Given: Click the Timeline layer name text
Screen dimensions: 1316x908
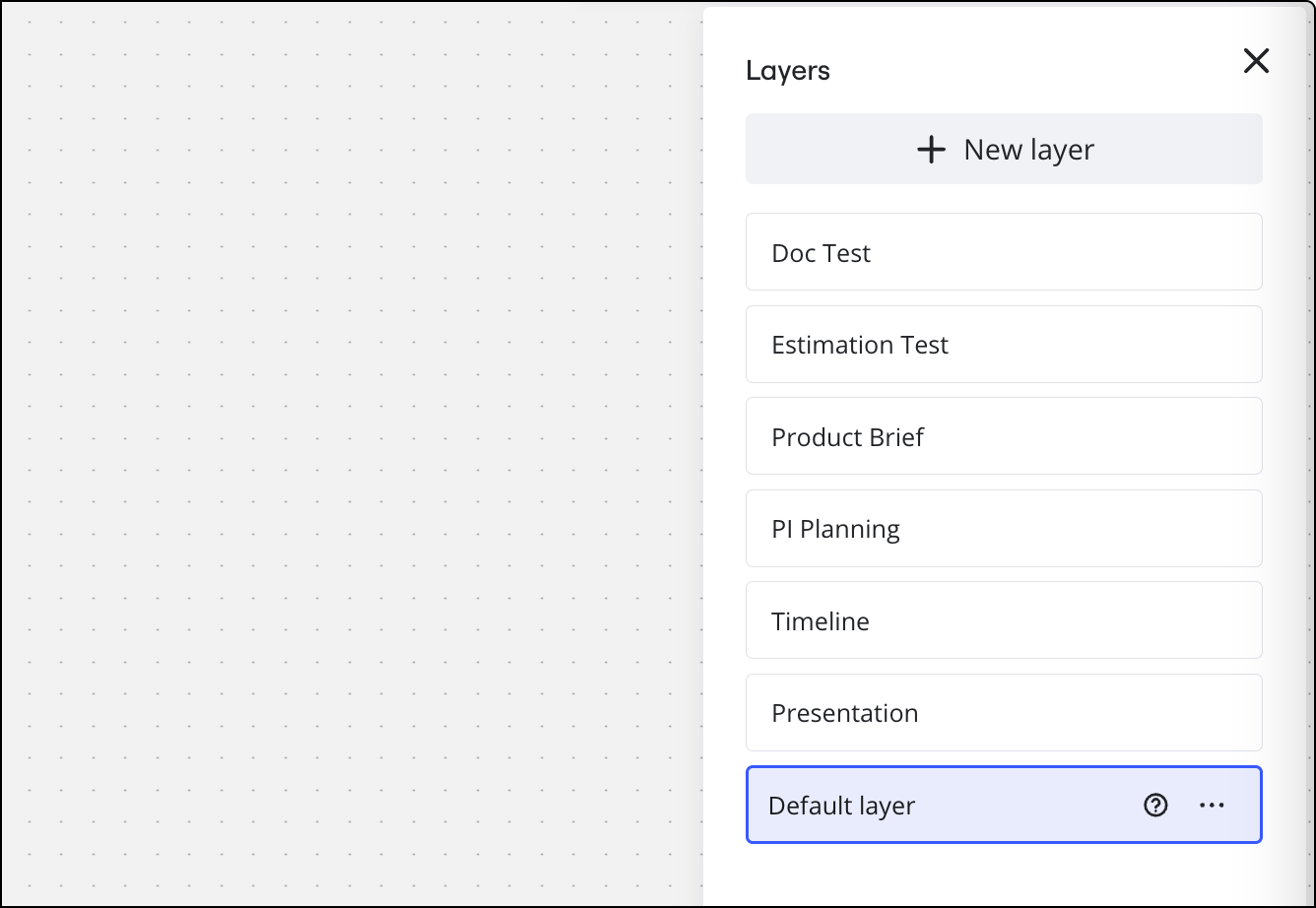Looking at the screenshot, I should coord(821,621).
